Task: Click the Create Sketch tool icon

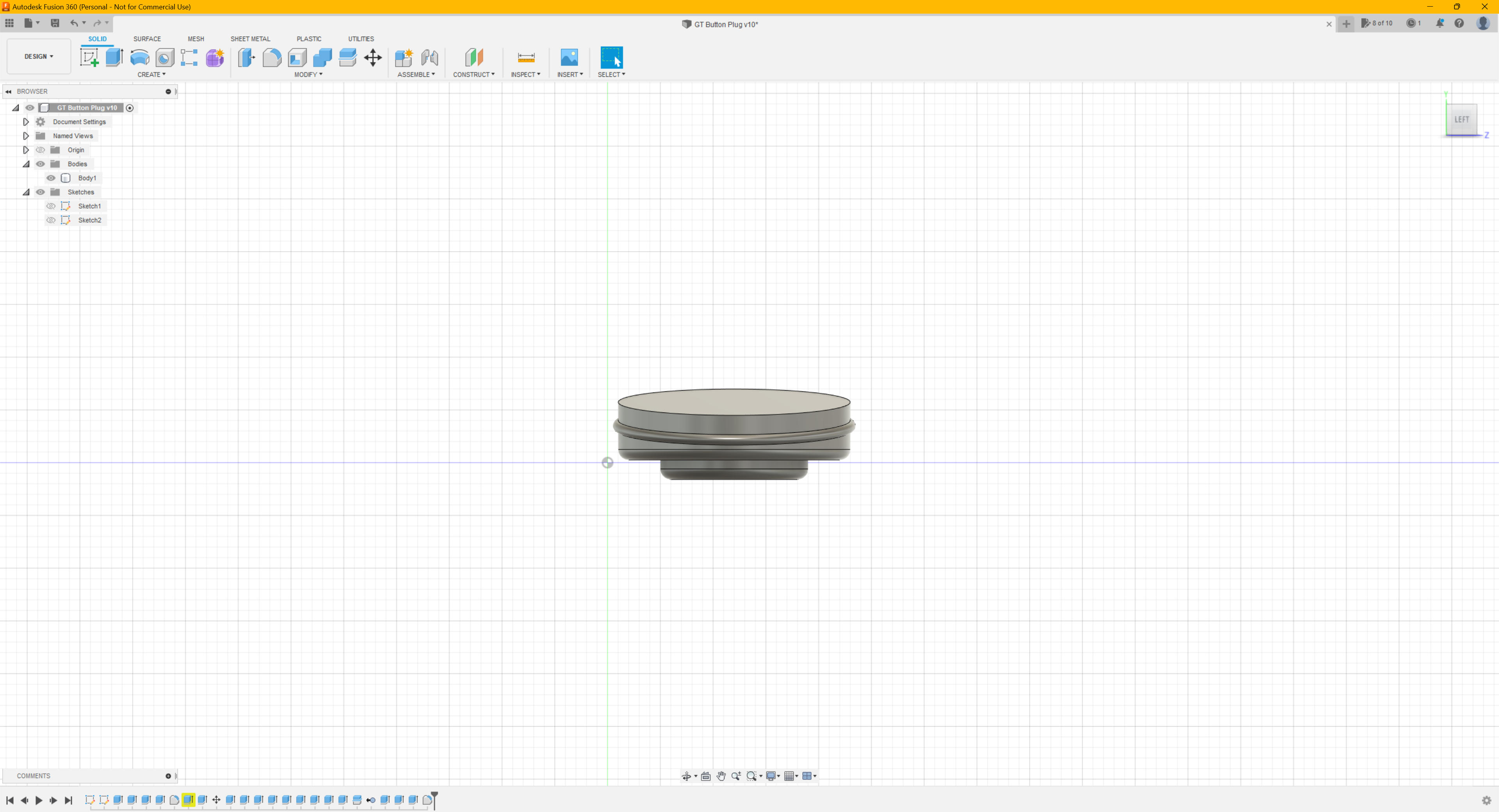Action: (89, 57)
